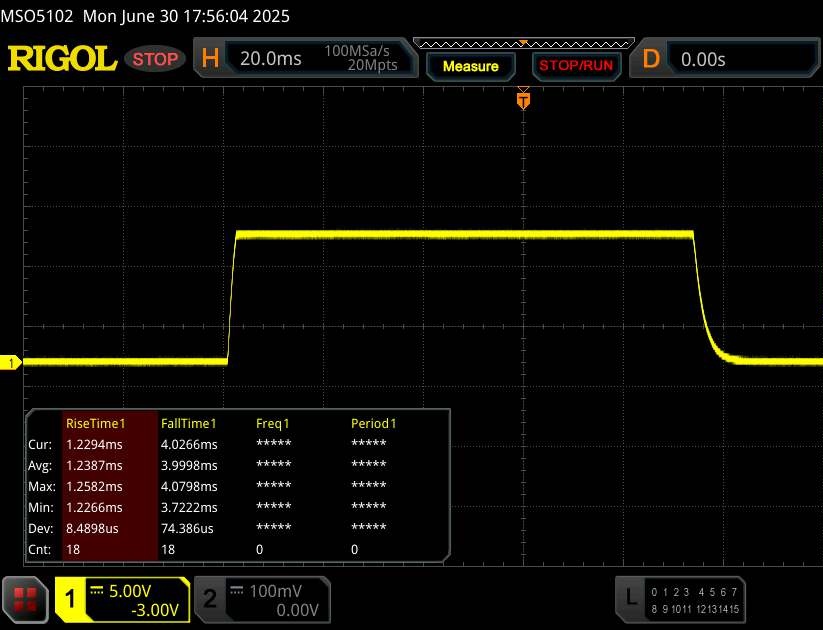Click the channel 2 0.00V offset value

point(297,610)
